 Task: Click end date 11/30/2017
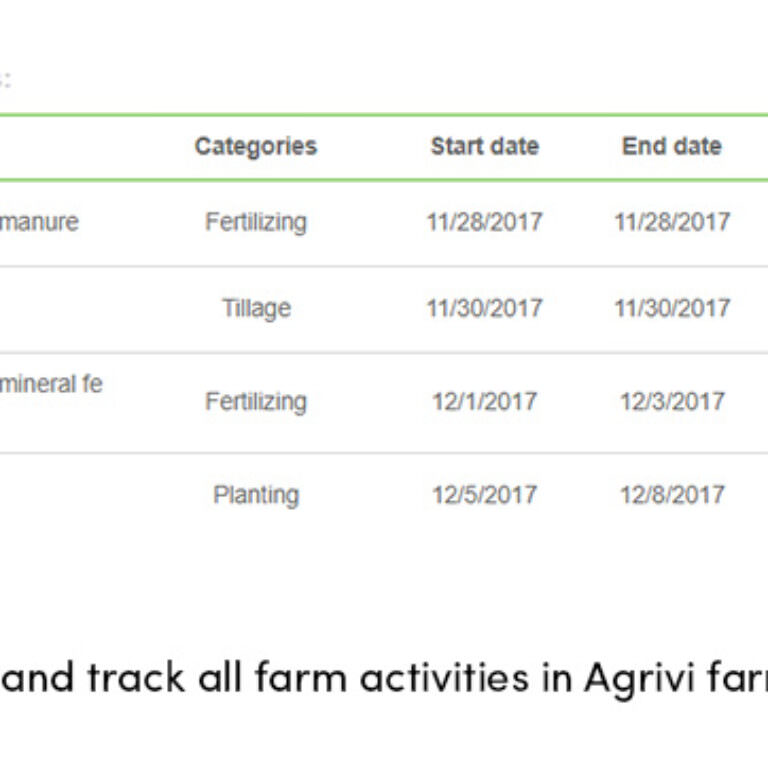pos(672,309)
